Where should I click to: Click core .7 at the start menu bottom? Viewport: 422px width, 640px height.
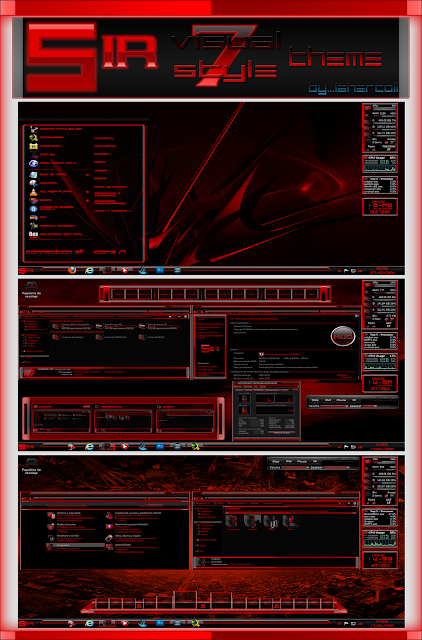(110, 252)
